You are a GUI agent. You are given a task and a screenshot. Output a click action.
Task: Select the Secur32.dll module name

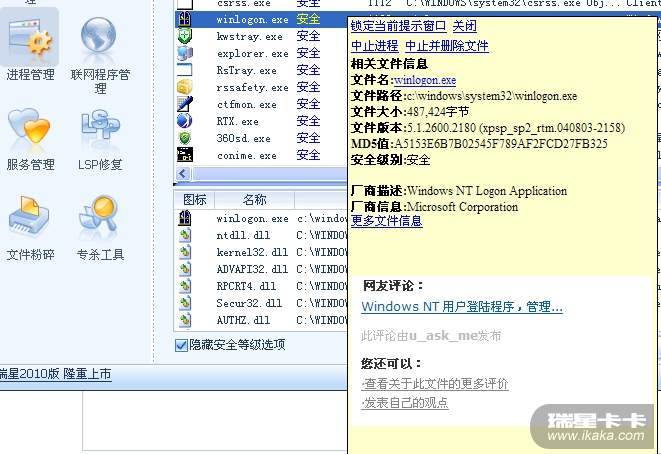249,303
